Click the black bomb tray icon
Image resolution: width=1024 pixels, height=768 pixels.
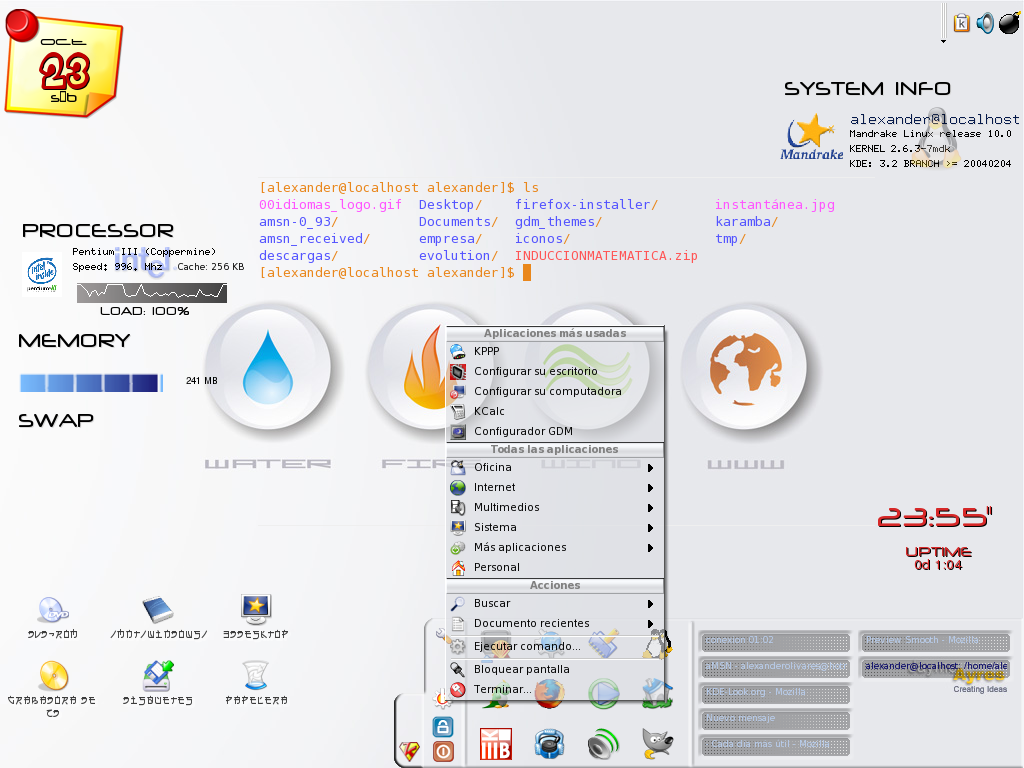tap(1009, 23)
